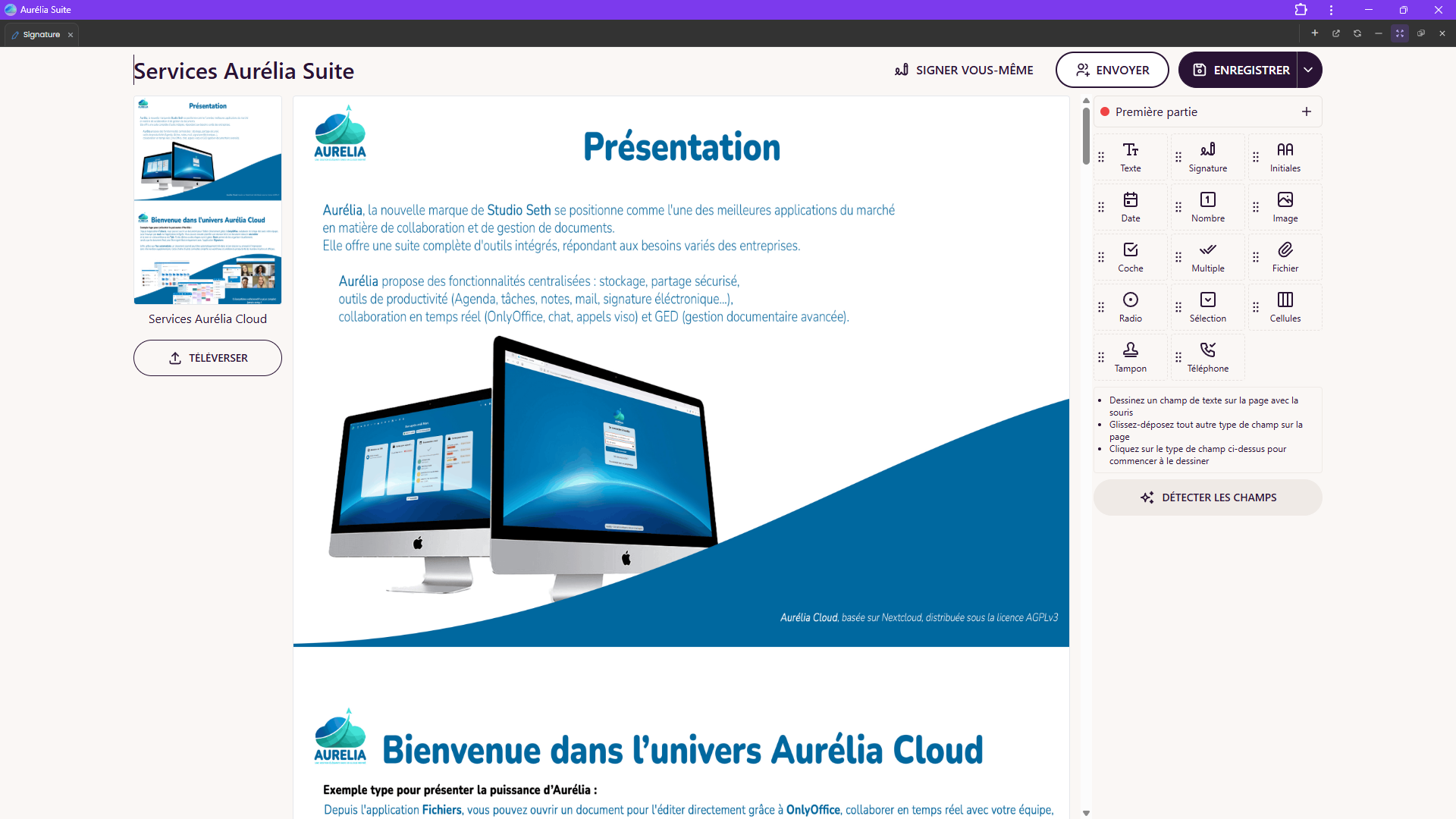Select the Sélection field type
The width and height of the screenshot is (1456, 819).
click(x=1207, y=307)
